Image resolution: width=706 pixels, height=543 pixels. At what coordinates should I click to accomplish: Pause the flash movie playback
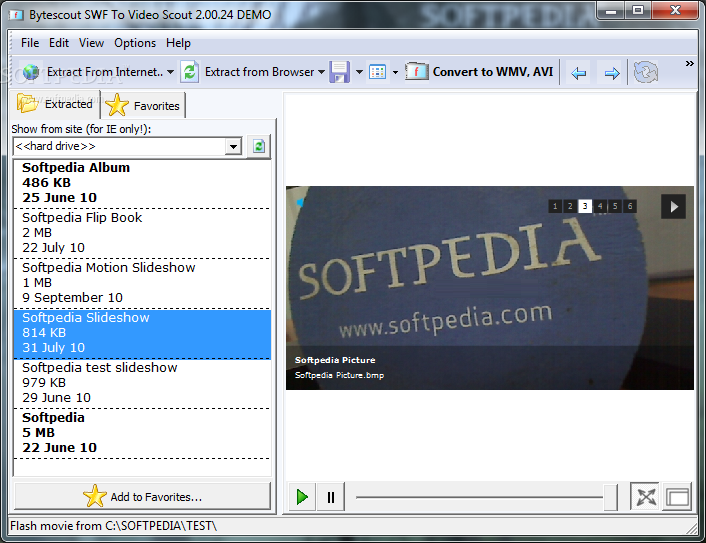coord(330,497)
